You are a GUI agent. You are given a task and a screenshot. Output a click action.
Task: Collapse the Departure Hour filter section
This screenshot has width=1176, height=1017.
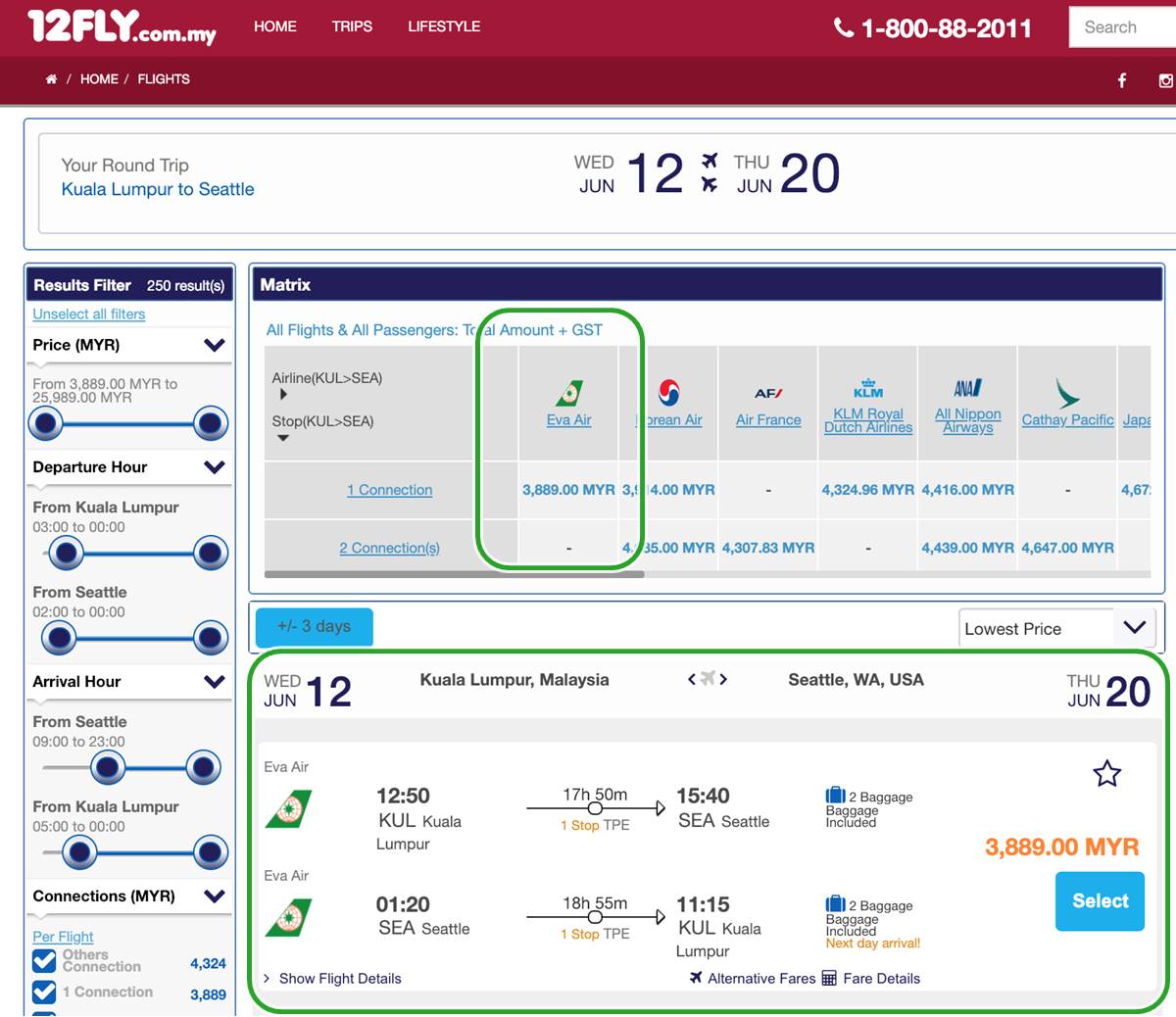point(215,467)
